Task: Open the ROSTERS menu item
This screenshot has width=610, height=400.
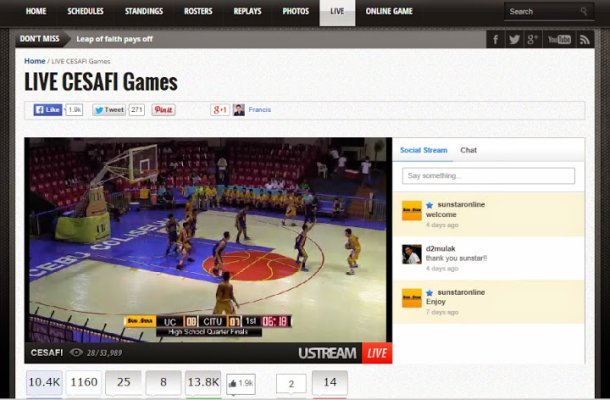Action: click(198, 11)
